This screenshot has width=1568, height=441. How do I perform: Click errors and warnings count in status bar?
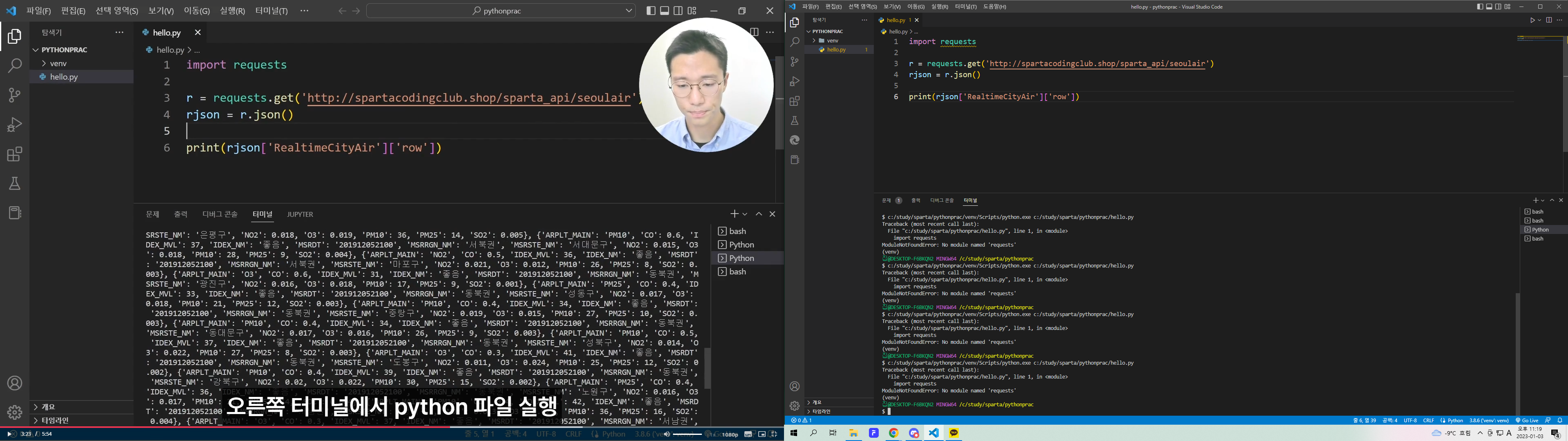[801, 420]
